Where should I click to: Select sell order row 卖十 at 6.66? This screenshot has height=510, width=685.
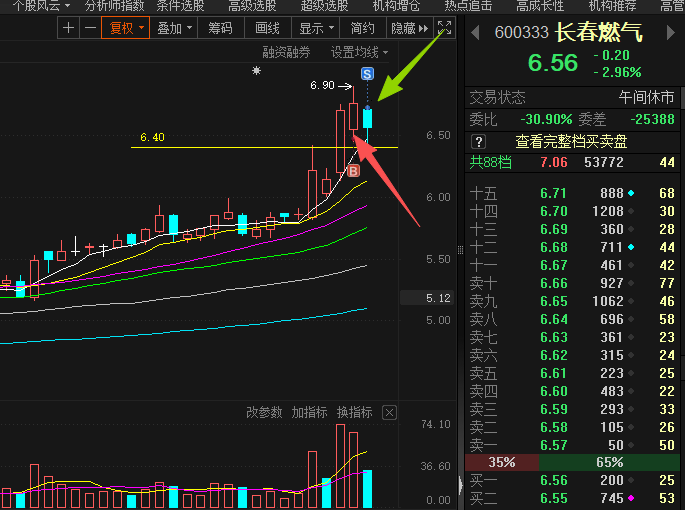tap(572, 283)
